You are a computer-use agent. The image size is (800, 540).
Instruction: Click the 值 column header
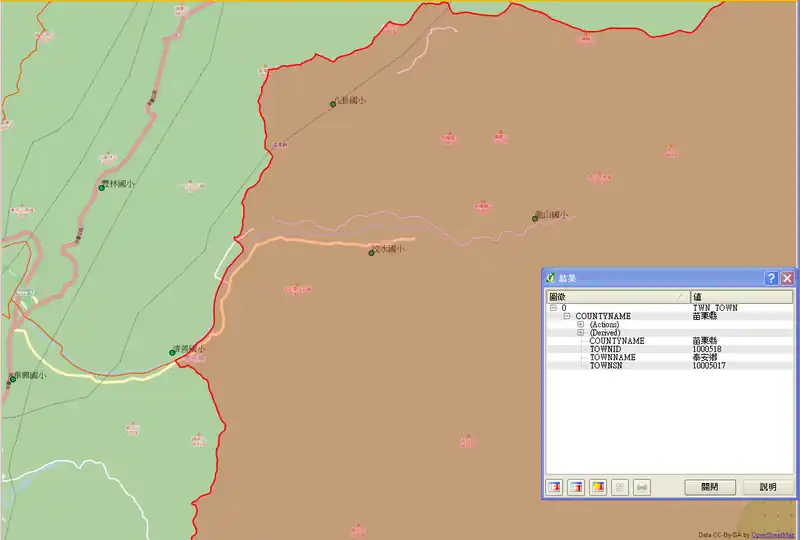point(740,297)
